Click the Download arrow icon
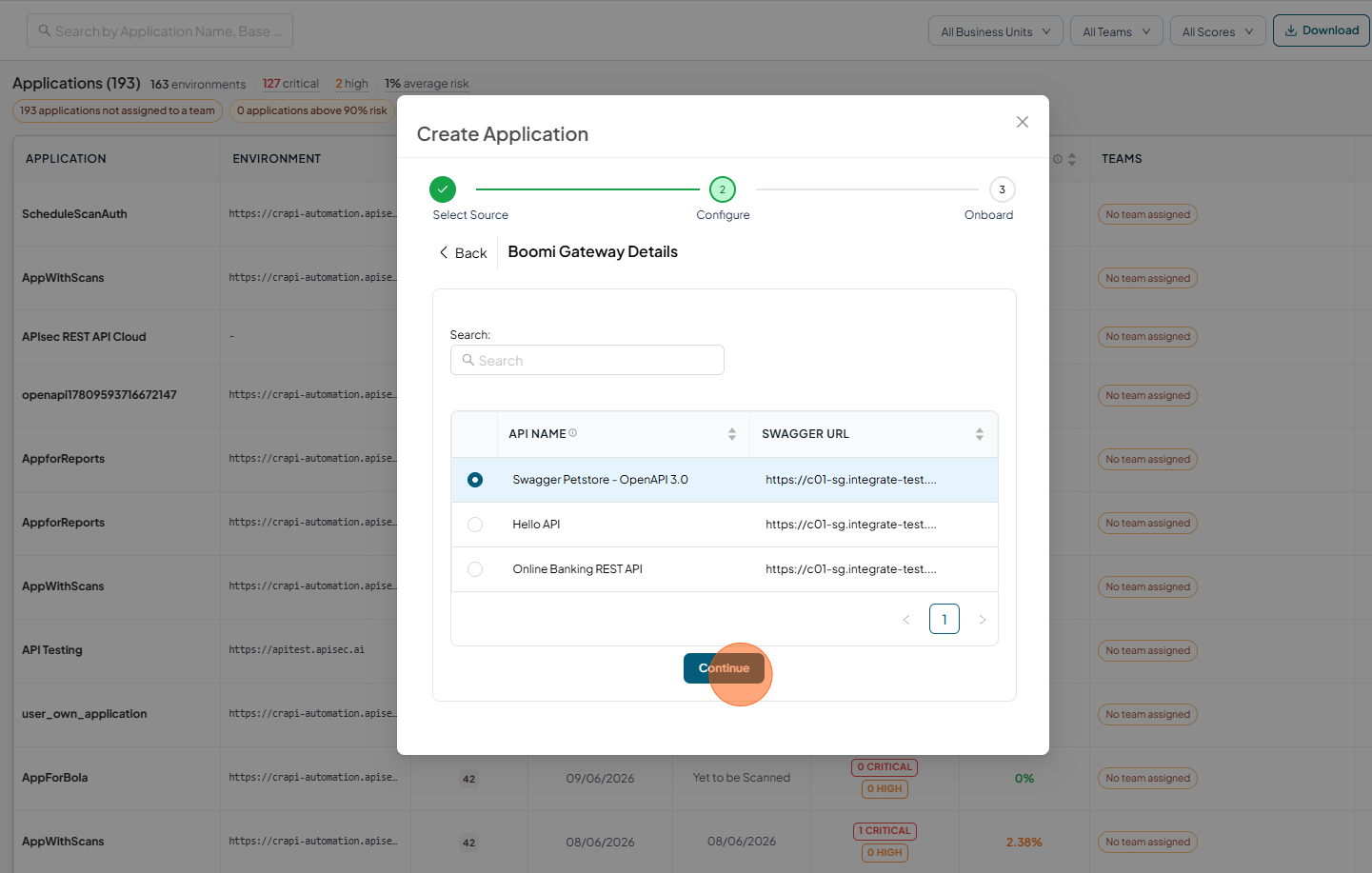The height and width of the screenshot is (873, 1372). tap(1291, 30)
